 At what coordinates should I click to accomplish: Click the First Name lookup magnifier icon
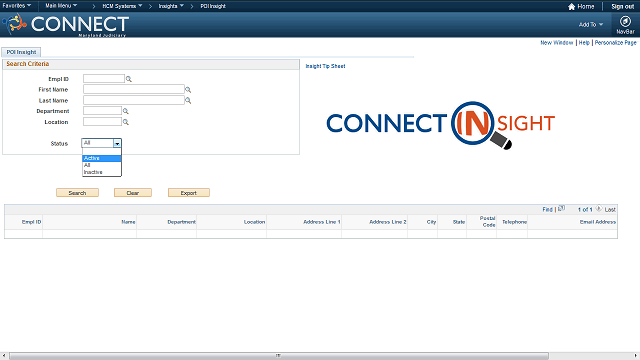click(188, 90)
